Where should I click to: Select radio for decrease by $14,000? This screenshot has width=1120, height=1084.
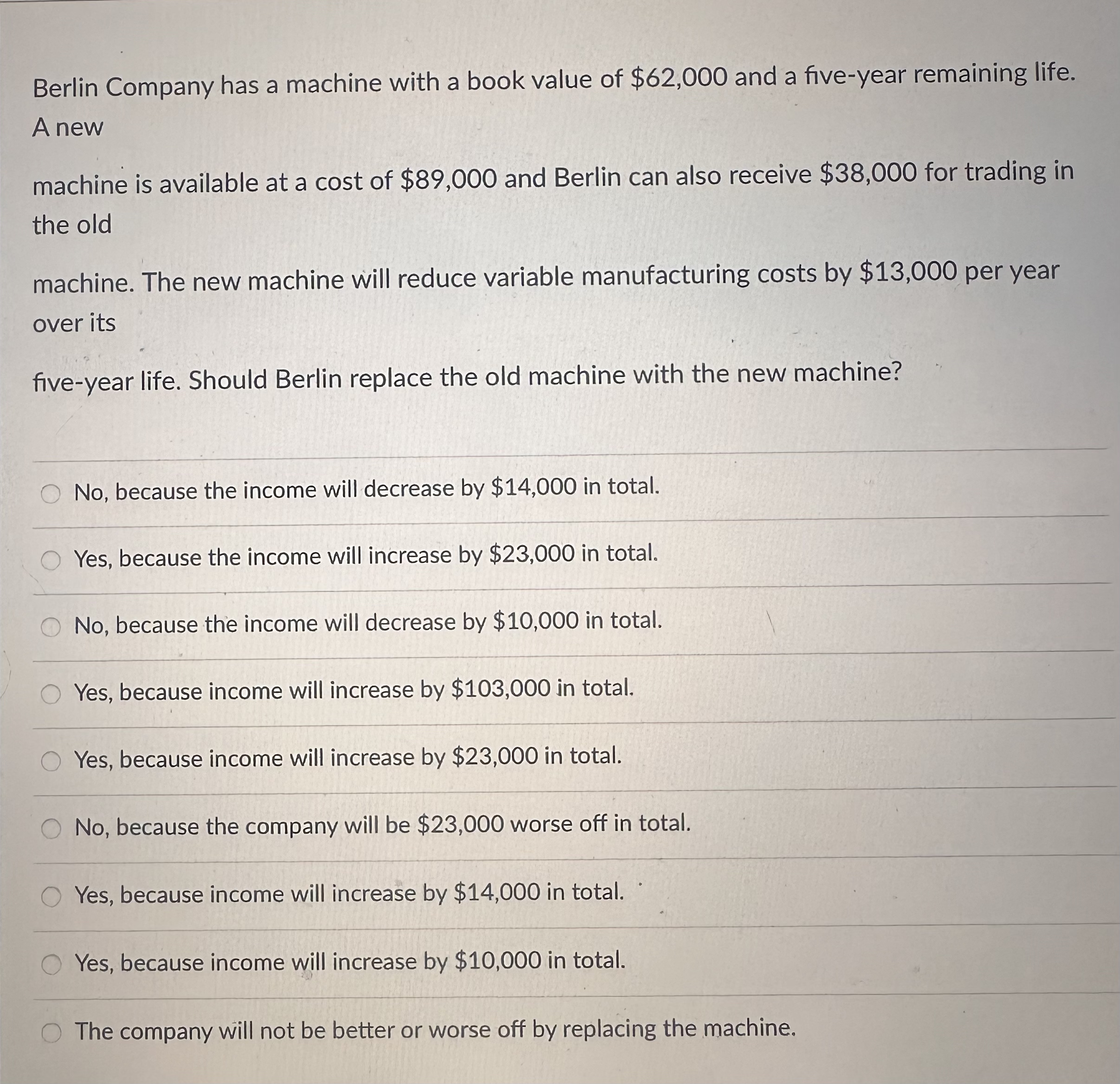coord(51,493)
